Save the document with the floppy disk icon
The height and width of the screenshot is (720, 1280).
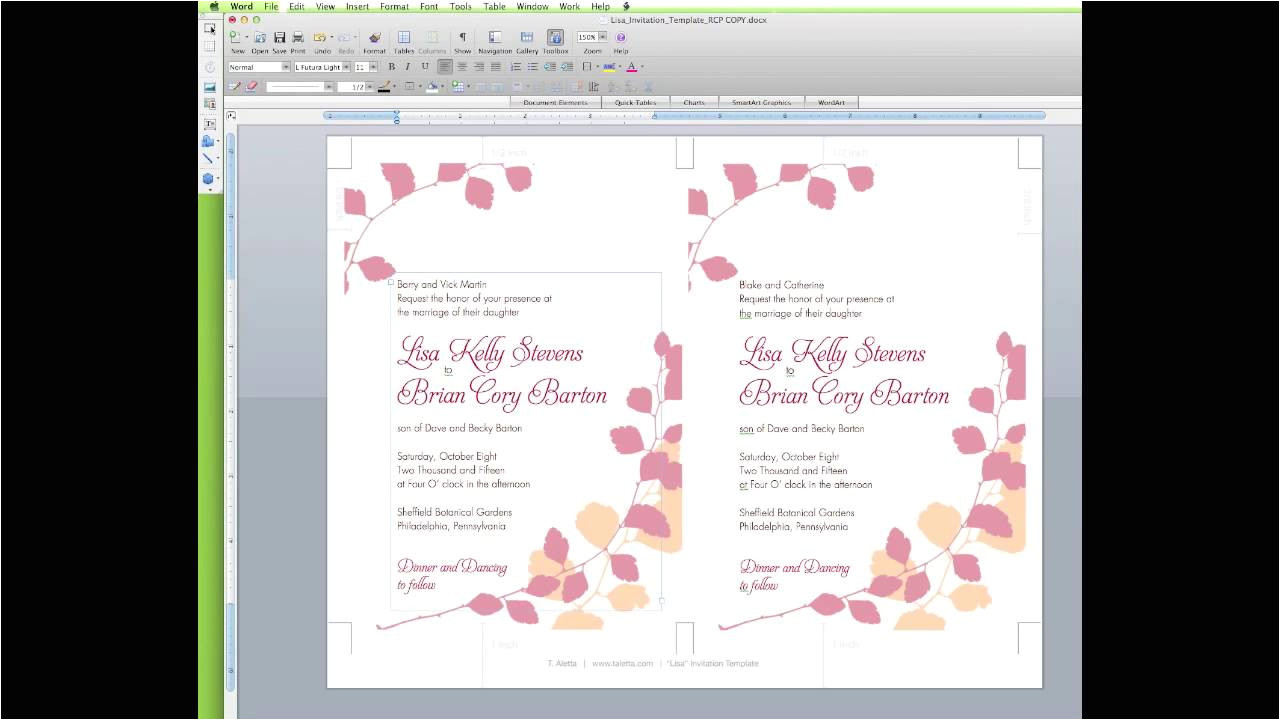pos(280,37)
